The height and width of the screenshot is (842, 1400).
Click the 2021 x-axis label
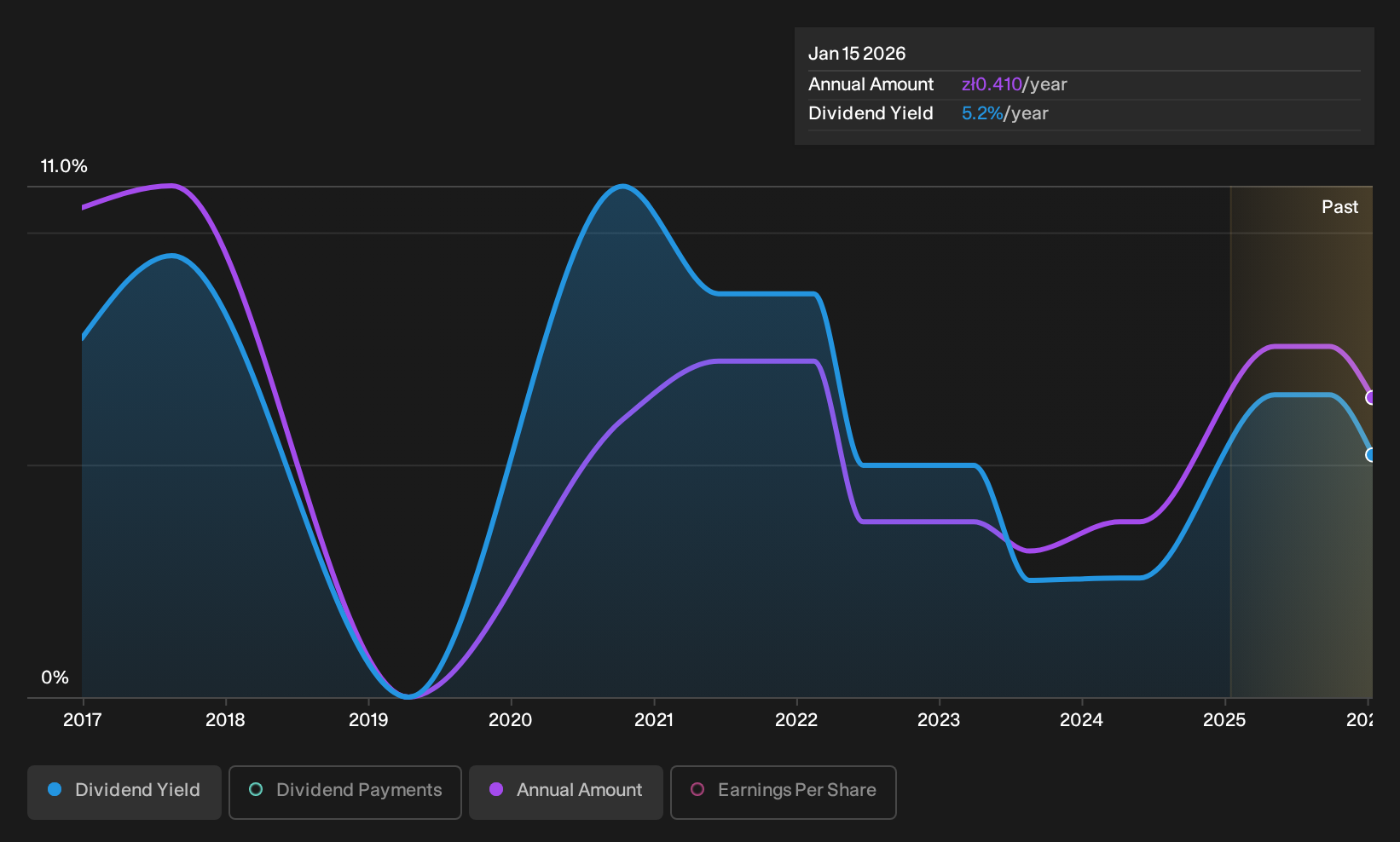(x=654, y=720)
